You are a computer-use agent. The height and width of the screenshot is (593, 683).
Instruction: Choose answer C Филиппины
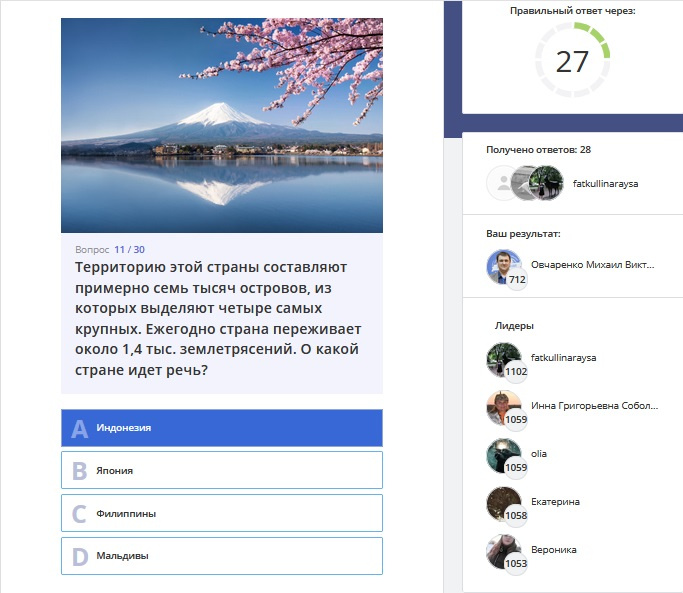click(x=222, y=513)
